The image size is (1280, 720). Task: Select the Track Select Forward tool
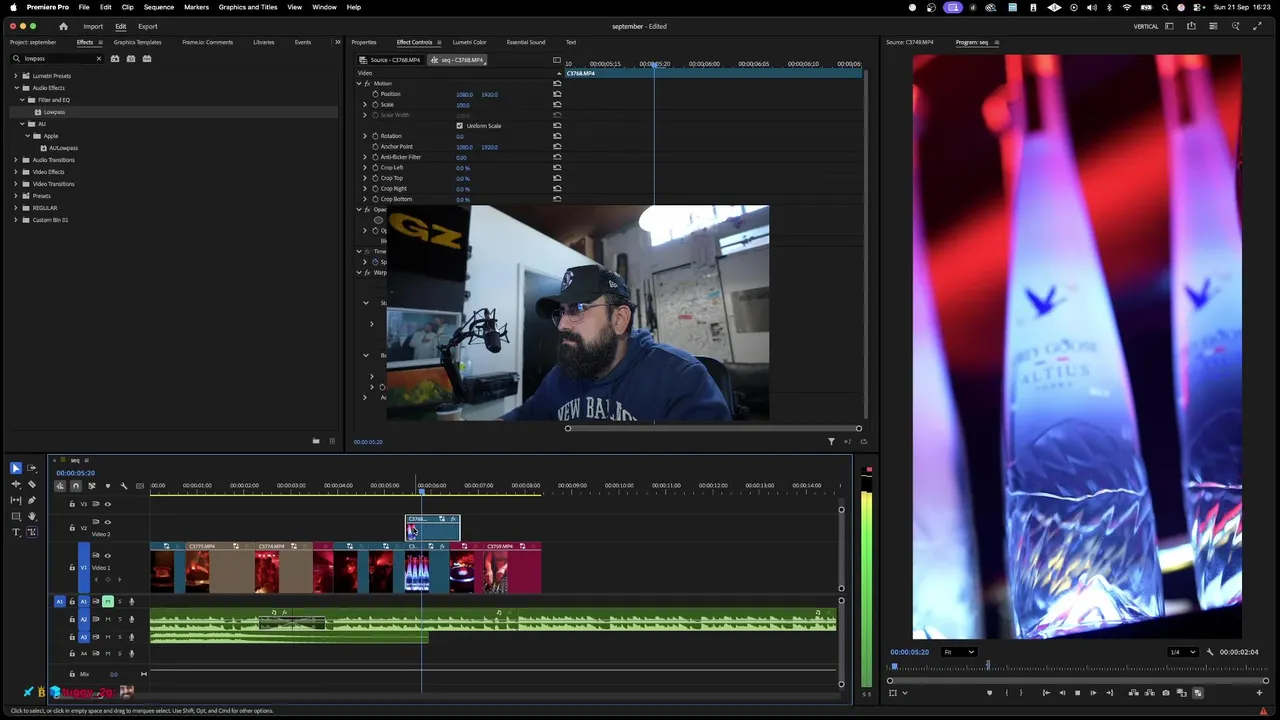[32, 468]
